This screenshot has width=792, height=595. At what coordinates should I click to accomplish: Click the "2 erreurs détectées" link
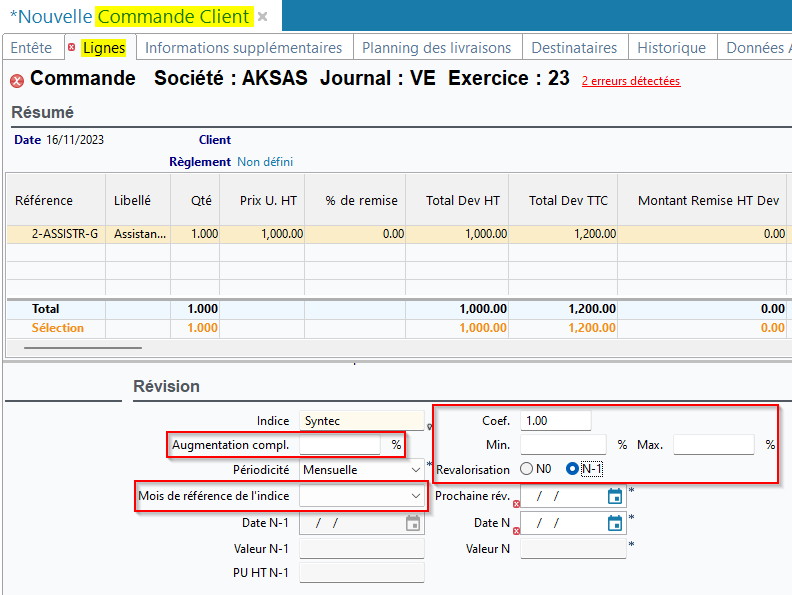[x=630, y=81]
